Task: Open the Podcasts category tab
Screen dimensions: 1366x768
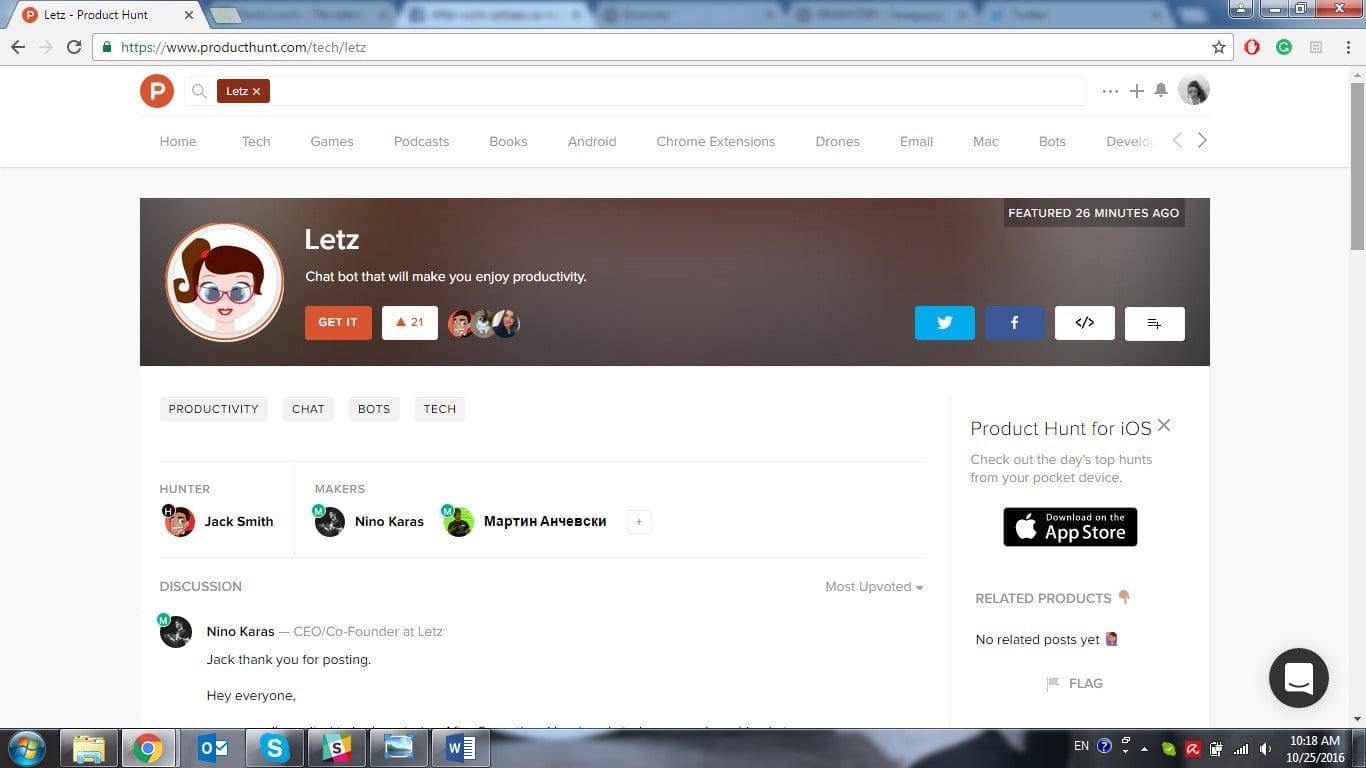Action: pos(421,141)
